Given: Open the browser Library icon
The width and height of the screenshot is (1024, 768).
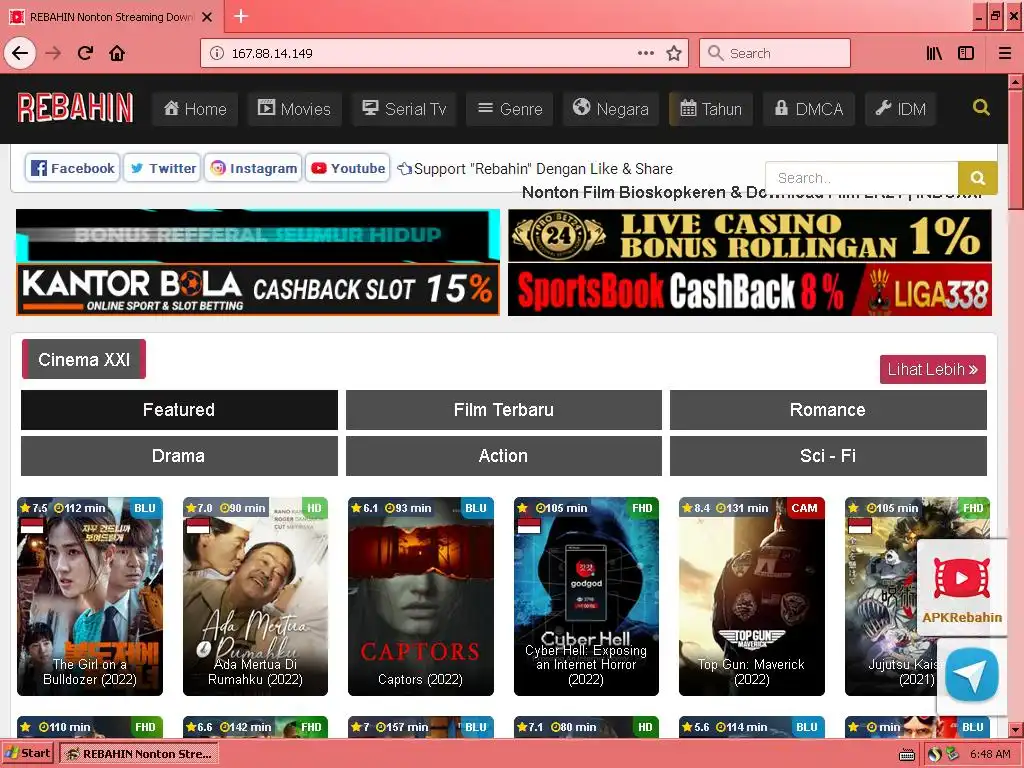Looking at the screenshot, I should [934, 53].
